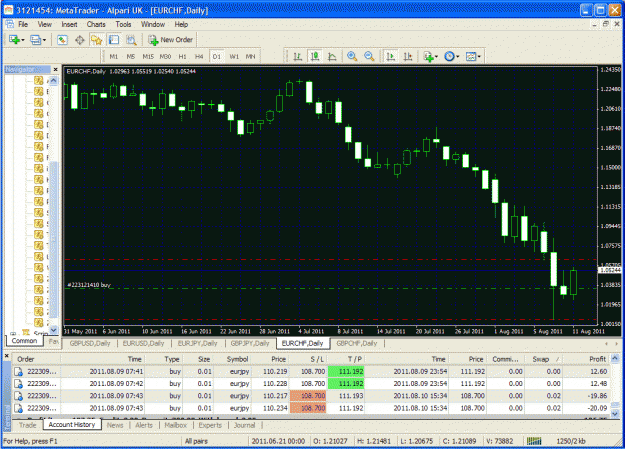Switch chart to bar chart icon
The image size is (625, 449).
pos(298,57)
